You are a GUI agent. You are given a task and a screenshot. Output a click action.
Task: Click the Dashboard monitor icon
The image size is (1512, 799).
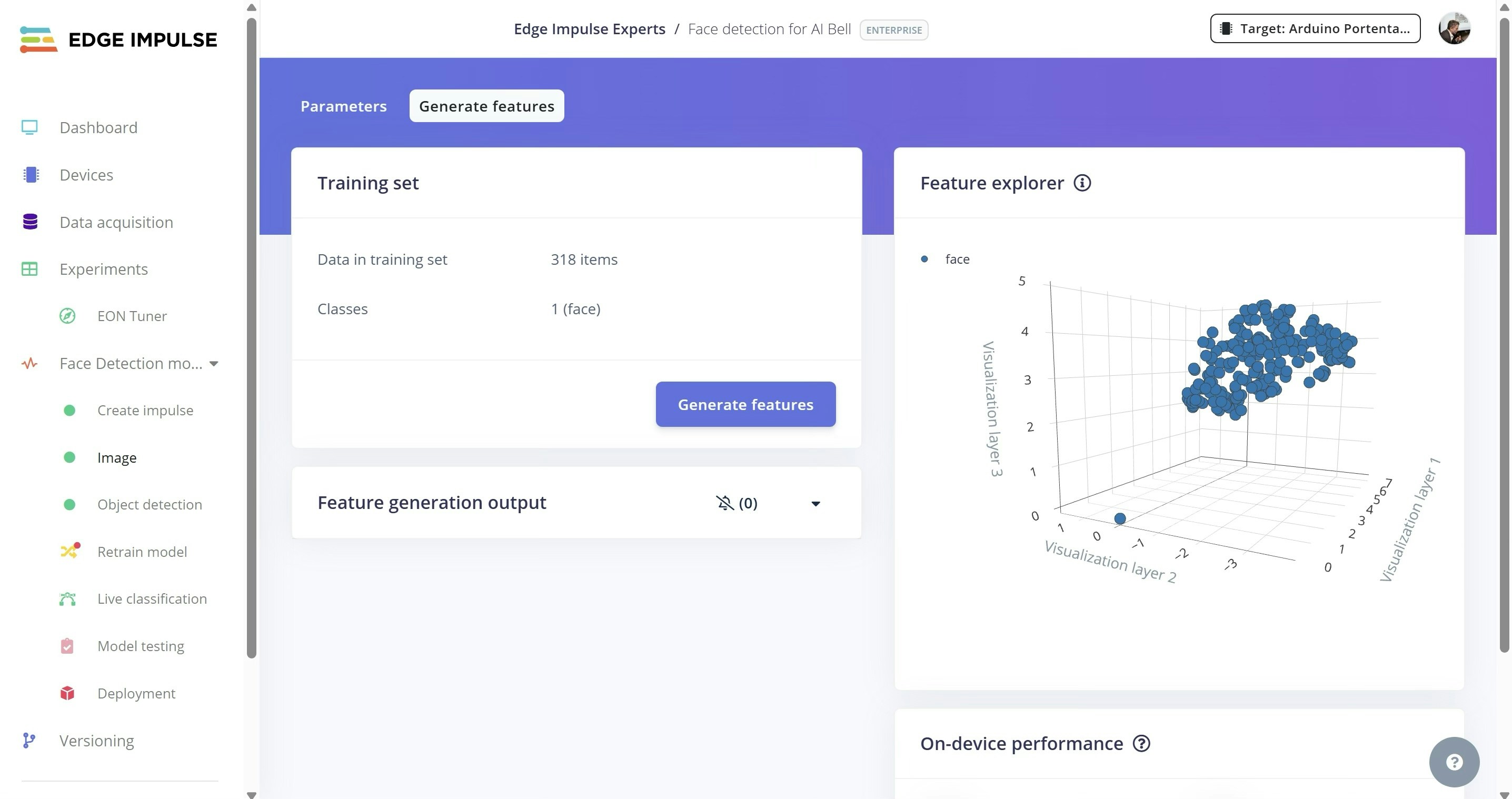29,127
